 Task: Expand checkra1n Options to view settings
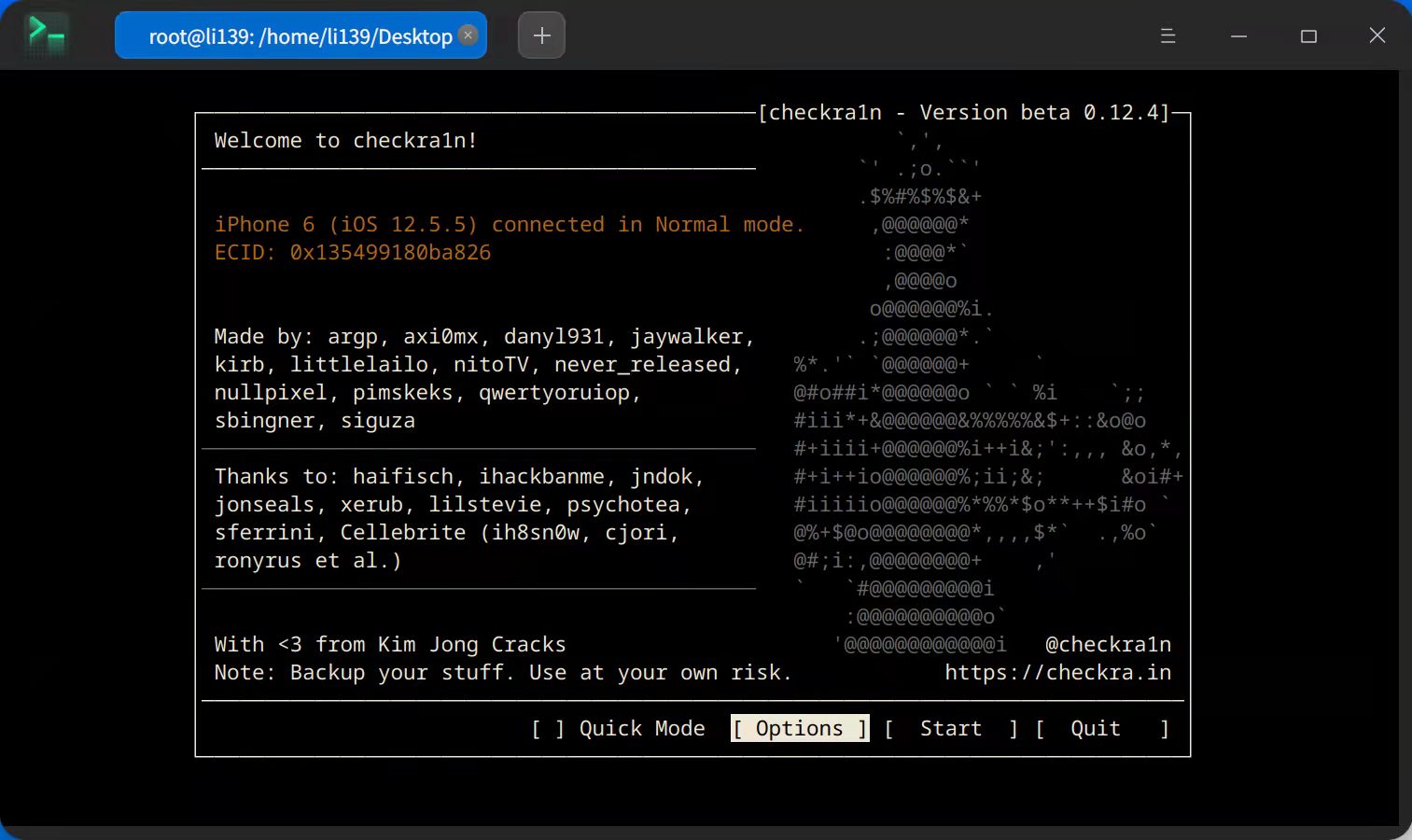pyautogui.click(x=799, y=728)
